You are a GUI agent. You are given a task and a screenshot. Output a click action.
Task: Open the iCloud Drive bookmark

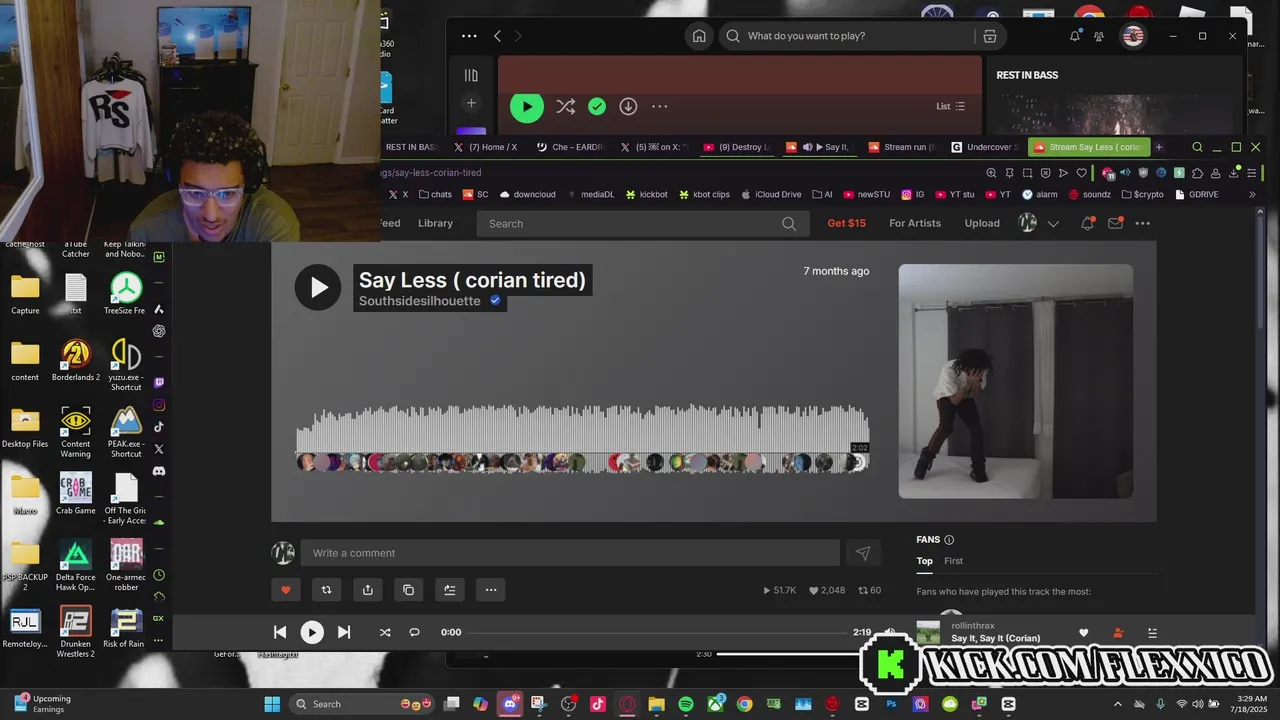[770, 195]
